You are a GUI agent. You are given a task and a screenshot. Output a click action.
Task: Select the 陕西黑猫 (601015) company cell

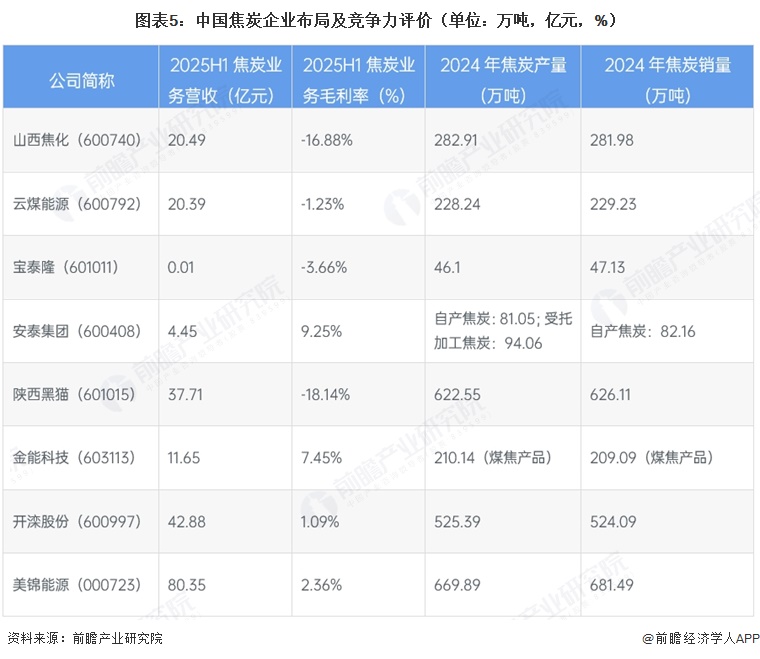[74, 394]
